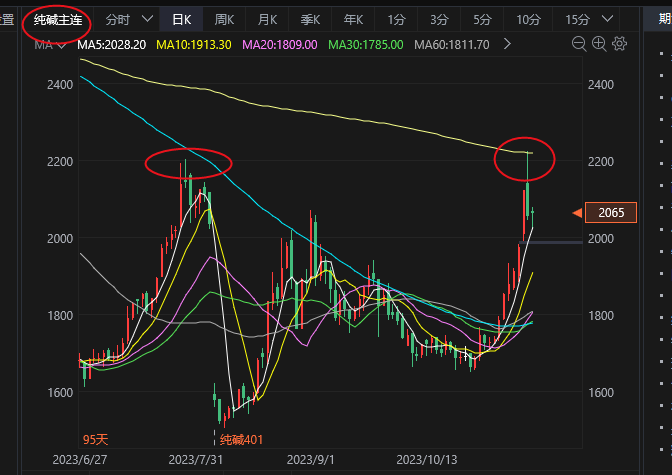Switch to 1分 minute chart
672x475 pixels.
tap(396, 19)
